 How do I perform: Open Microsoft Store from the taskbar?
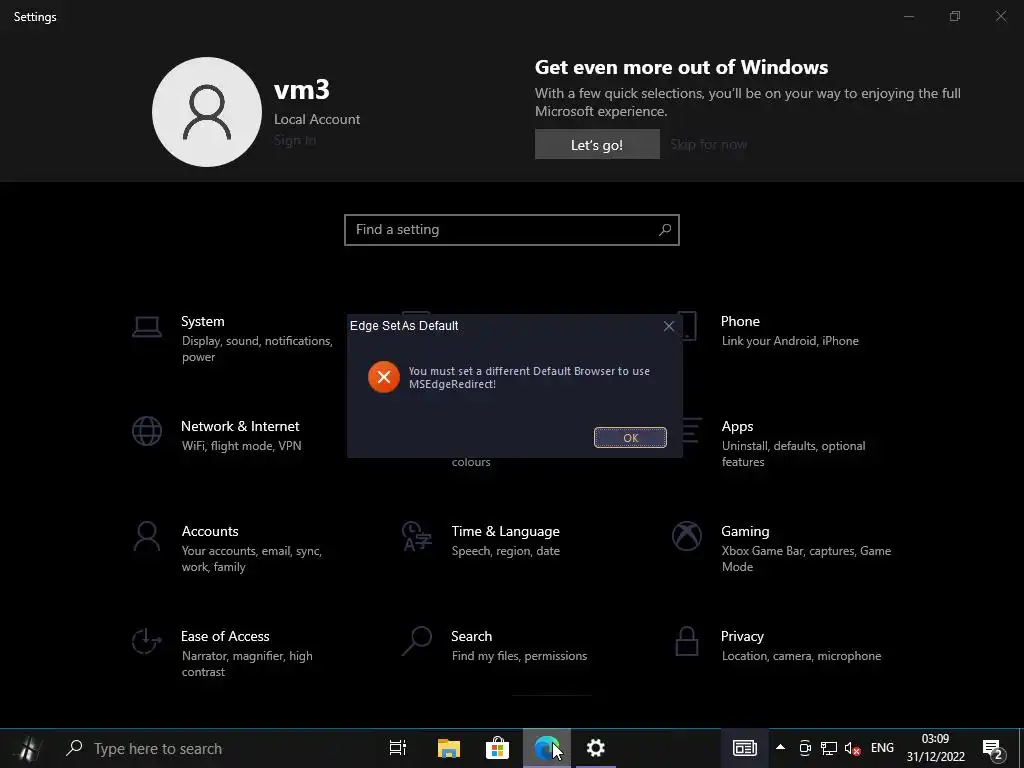pyautogui.click(x=497, y=748)
